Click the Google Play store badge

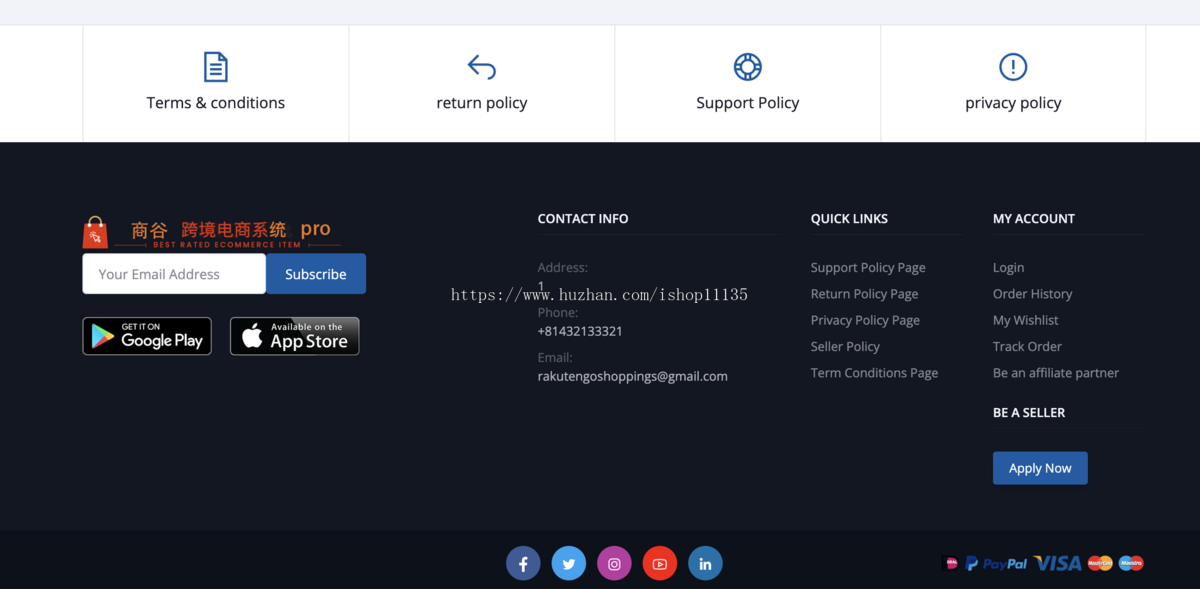click(x=147, y=336)
